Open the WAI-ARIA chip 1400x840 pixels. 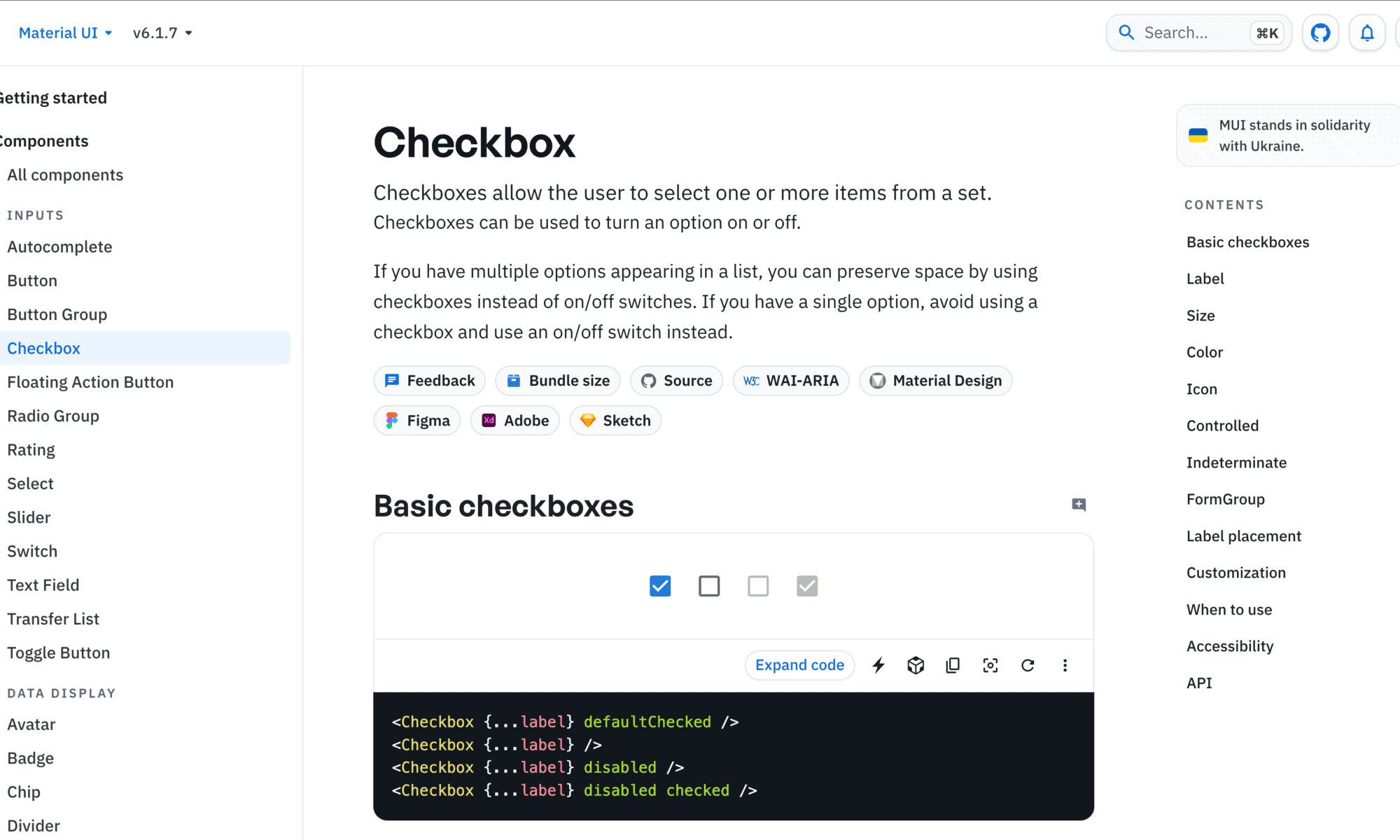tap(791, 381)
